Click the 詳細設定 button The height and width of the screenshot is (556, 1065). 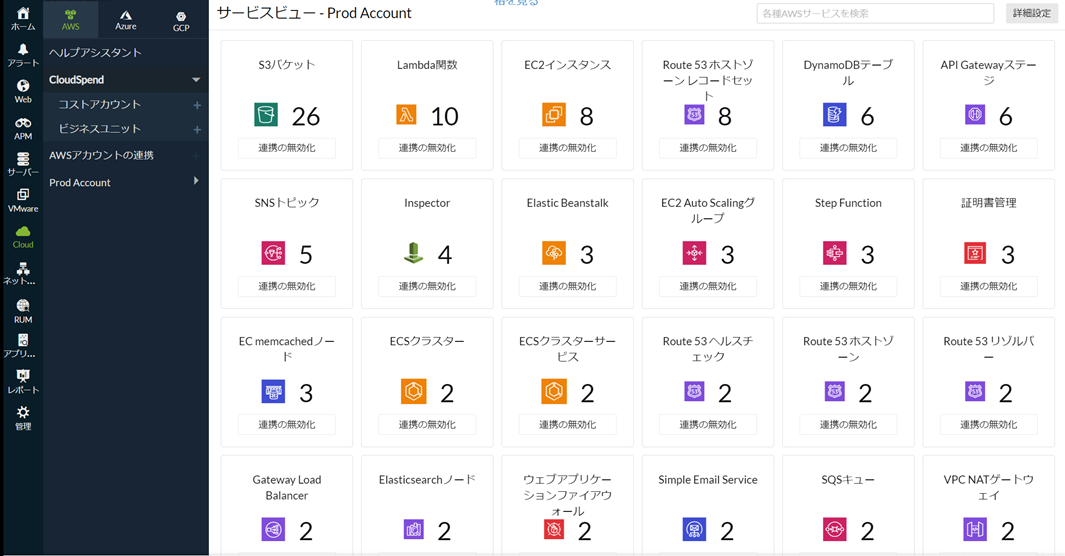[x=1031, y=14]
